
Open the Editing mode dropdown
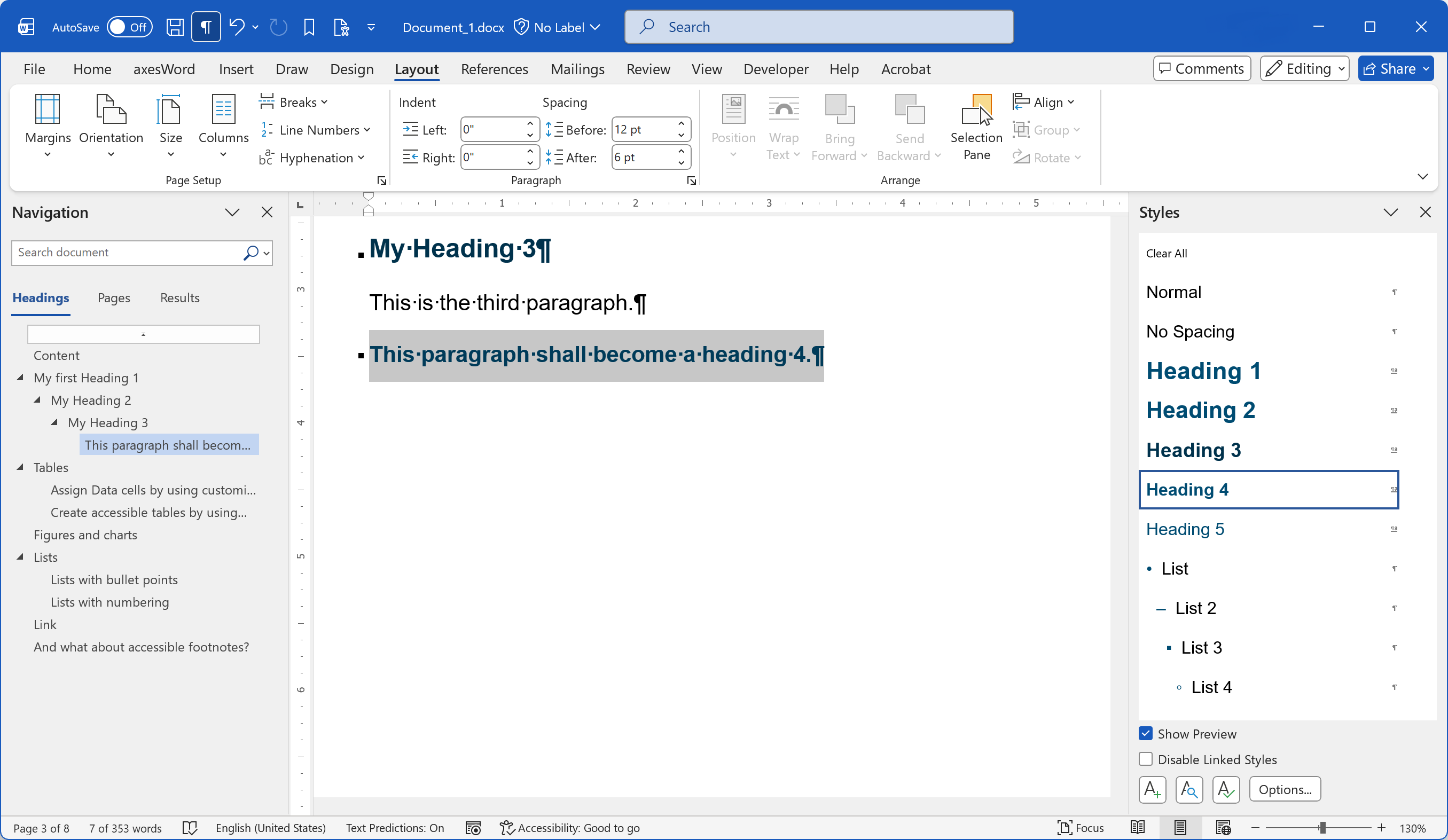[x=1304, y=68]
